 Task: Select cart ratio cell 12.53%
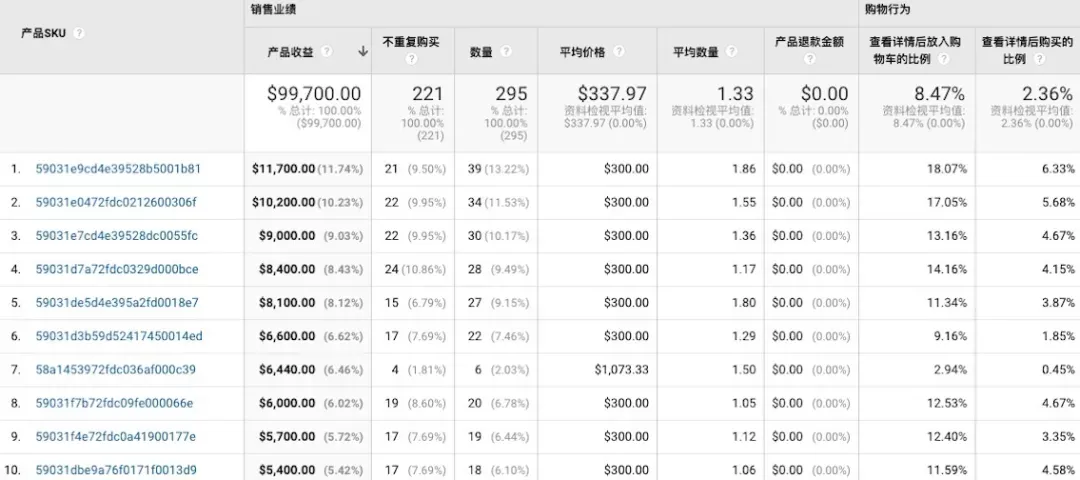[x=947, y=403]
